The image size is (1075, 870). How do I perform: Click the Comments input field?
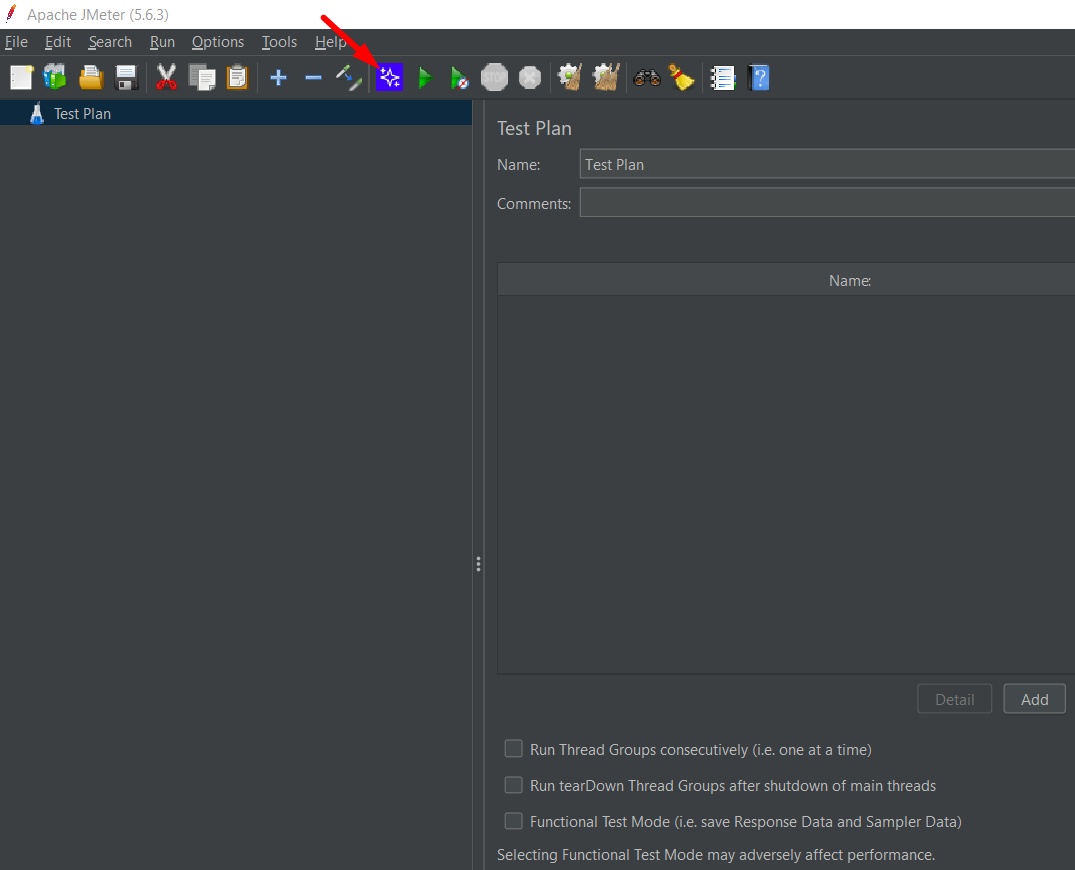pyautogui.click(x=827, y=203)
